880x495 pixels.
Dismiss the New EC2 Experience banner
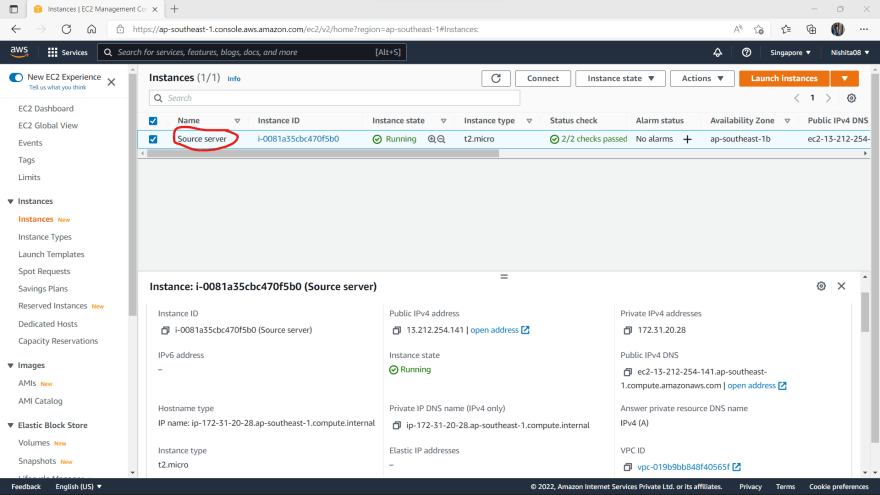tap(111, 82)
